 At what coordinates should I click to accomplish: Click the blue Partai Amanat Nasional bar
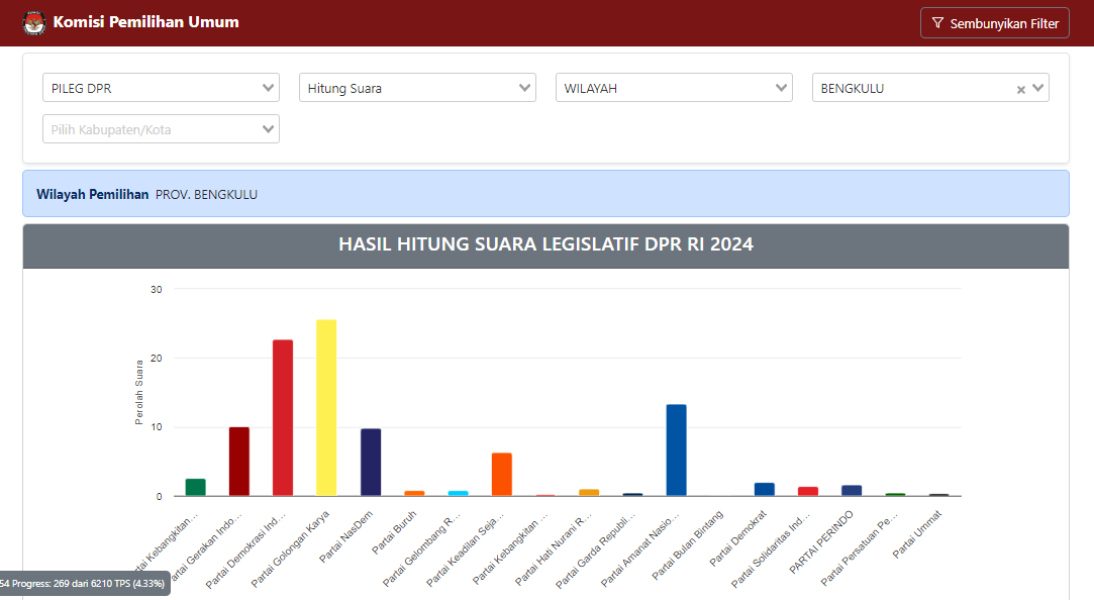(x=676, y=450)
